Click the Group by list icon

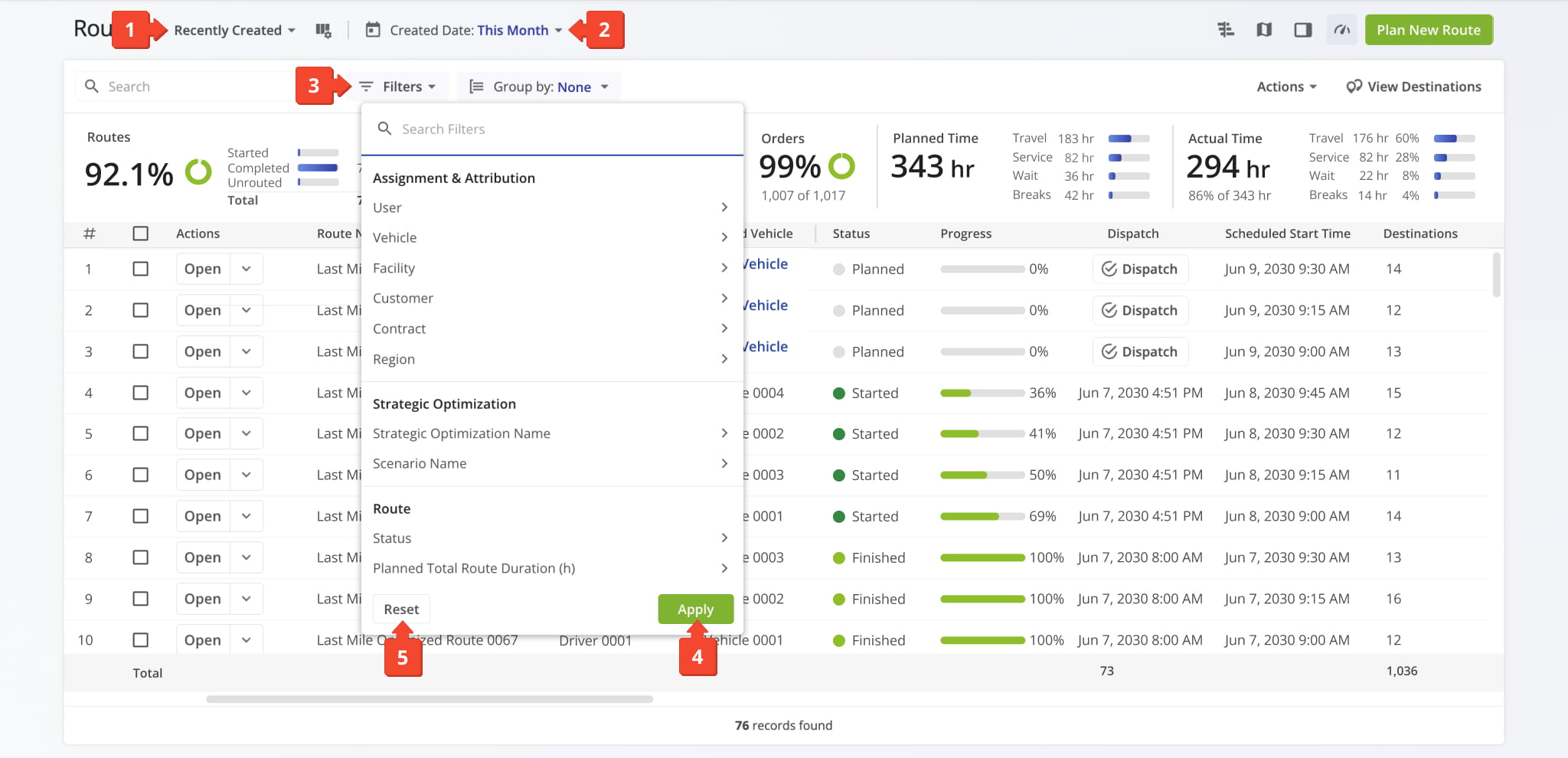tap(476, 87)
